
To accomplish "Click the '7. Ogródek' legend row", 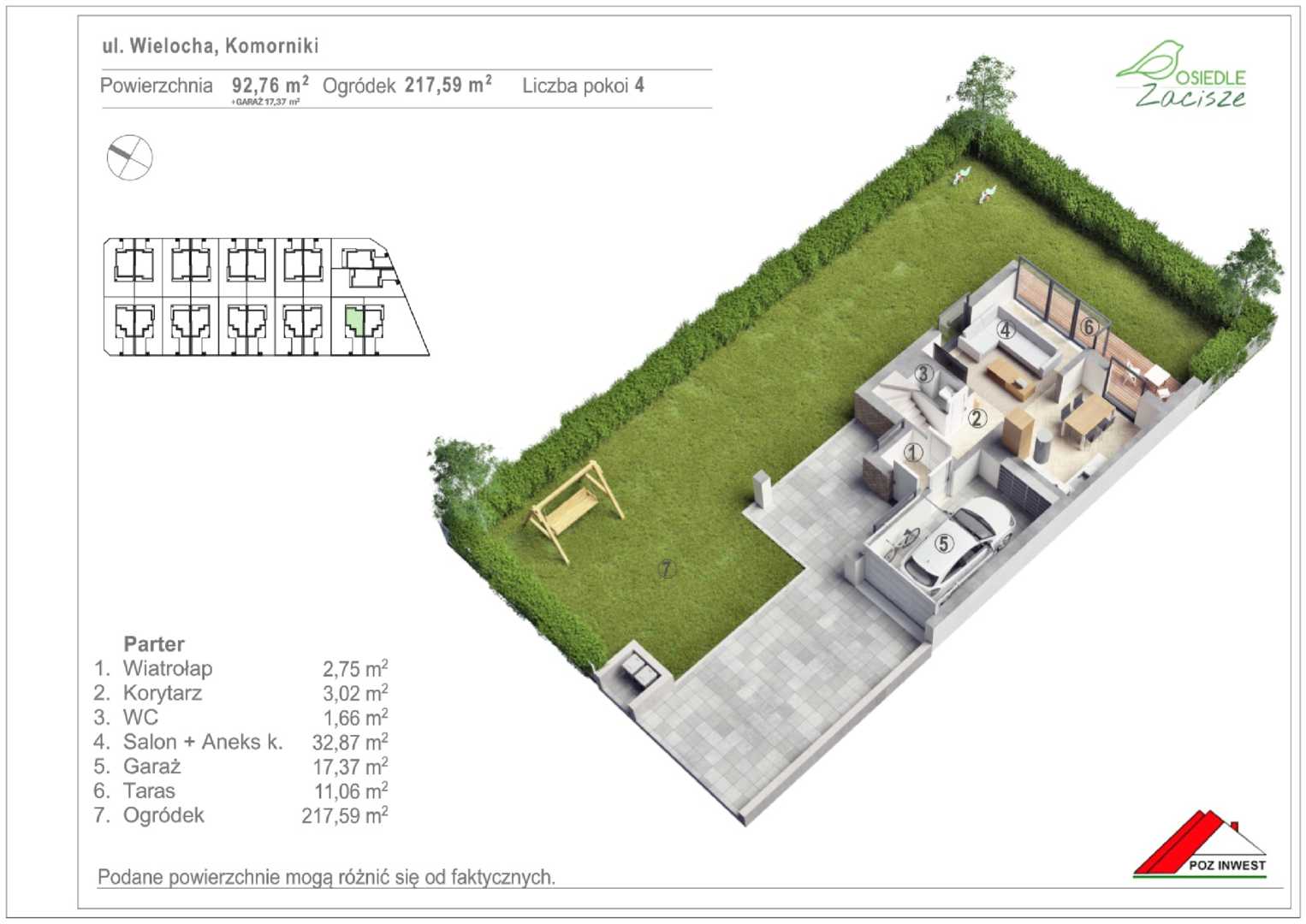I will pyautogui.click(x=241, y=815).
